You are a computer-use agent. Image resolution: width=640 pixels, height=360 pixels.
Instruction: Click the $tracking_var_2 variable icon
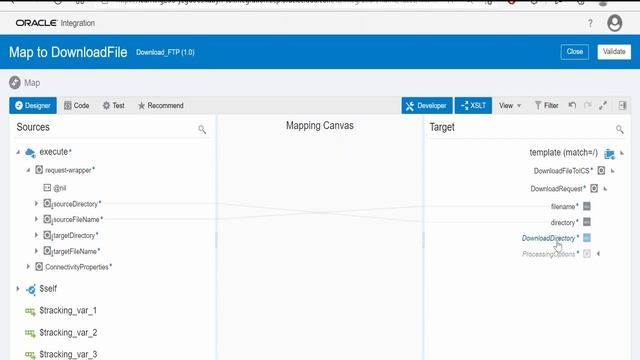point(30,333)
